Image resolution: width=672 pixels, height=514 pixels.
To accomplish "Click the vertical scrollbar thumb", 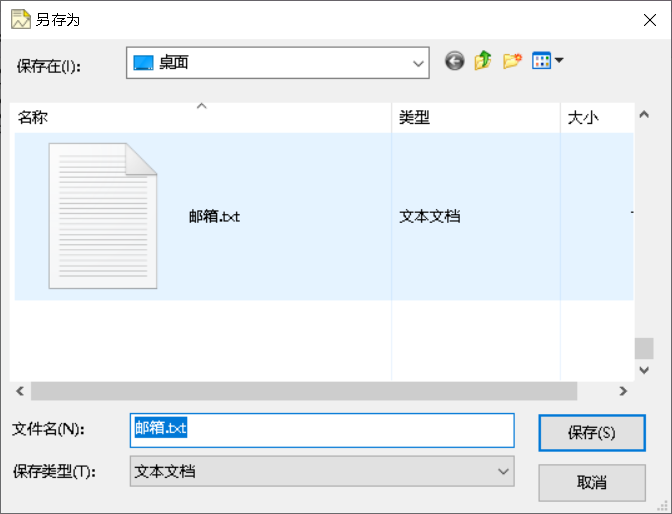I will (x=644, y=349).
